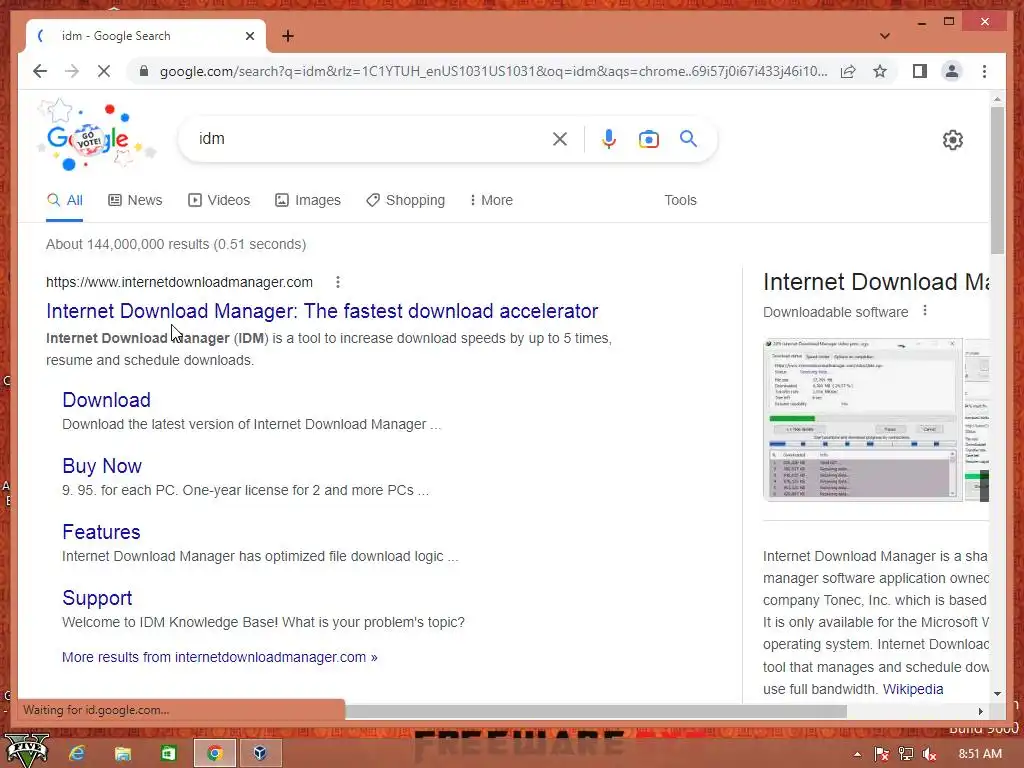Open a new browser tab
This screenshot has height=768, width=1024.
click(288, 36)
